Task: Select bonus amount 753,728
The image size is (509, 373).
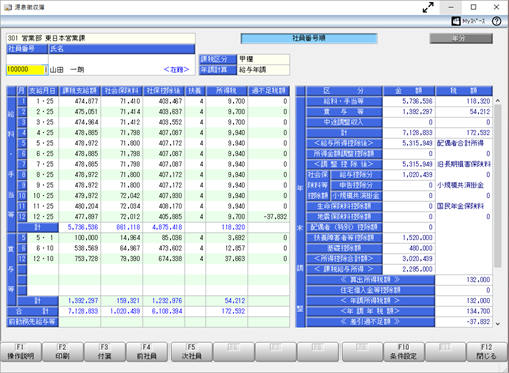Action: tap(86, 259)
